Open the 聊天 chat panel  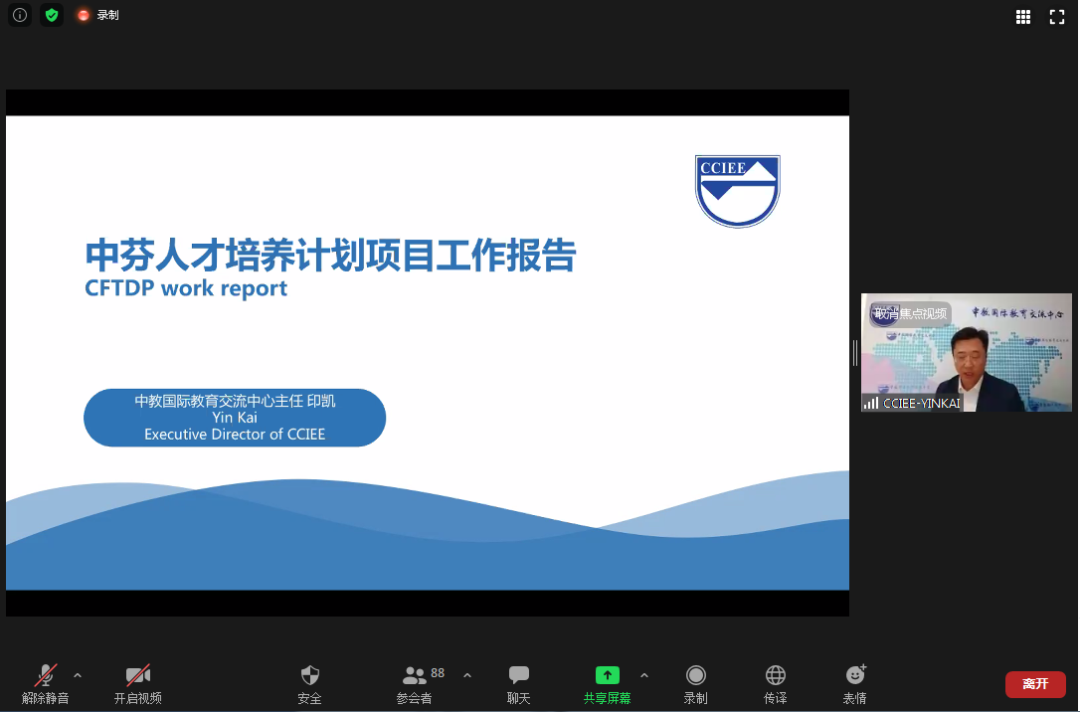click(519, 684)
